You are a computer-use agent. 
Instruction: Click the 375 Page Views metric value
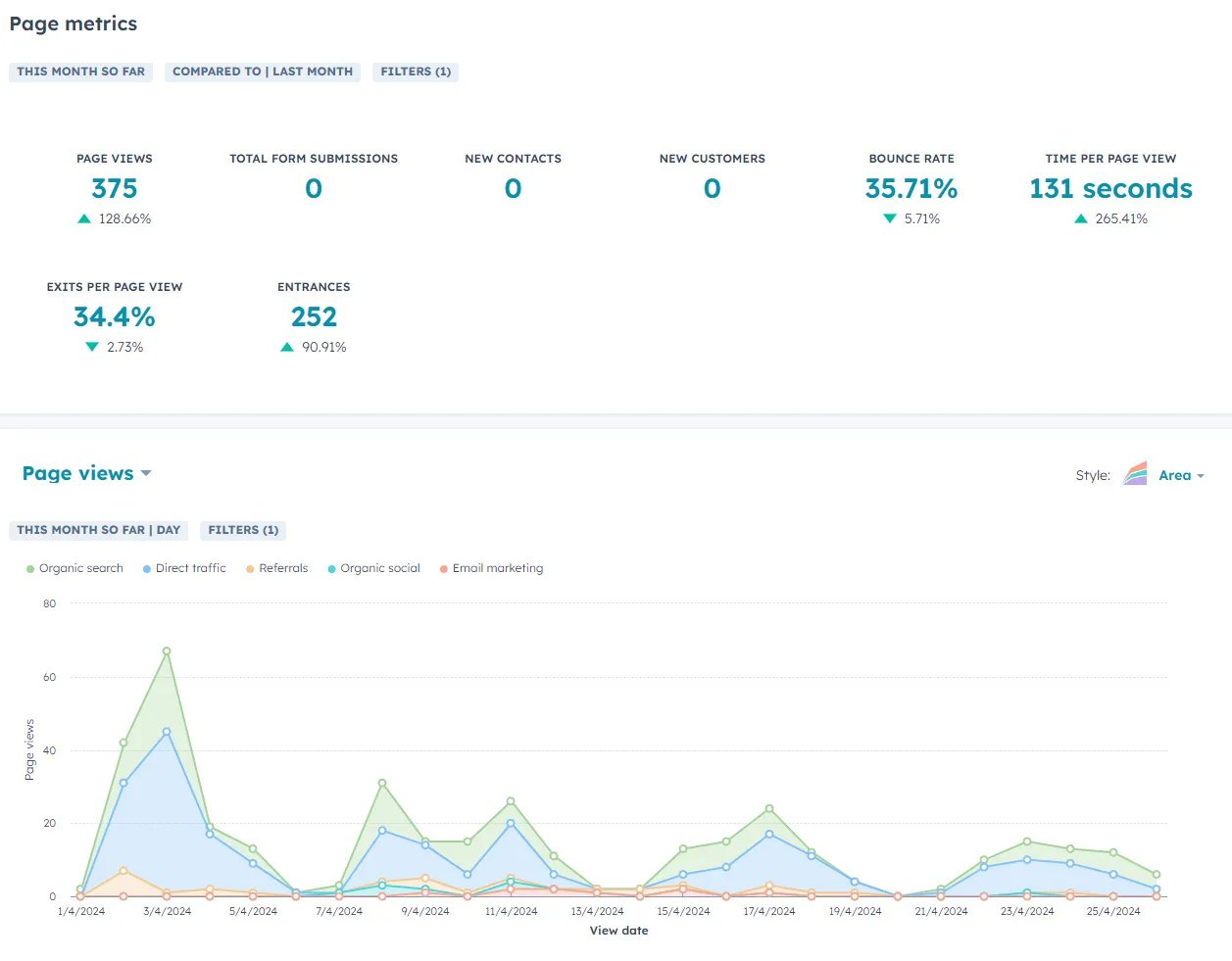(x=115, y=188)
